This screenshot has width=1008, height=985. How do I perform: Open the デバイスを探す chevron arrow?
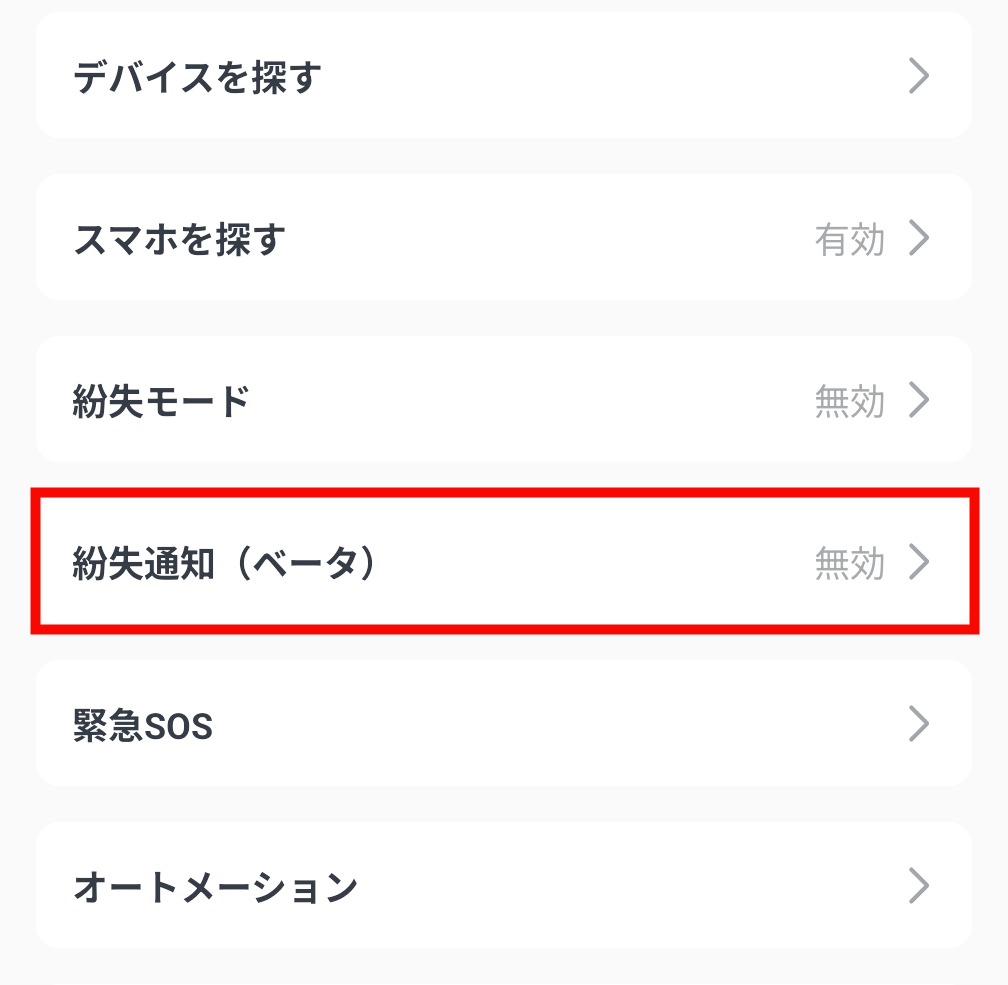pos(919,76)
